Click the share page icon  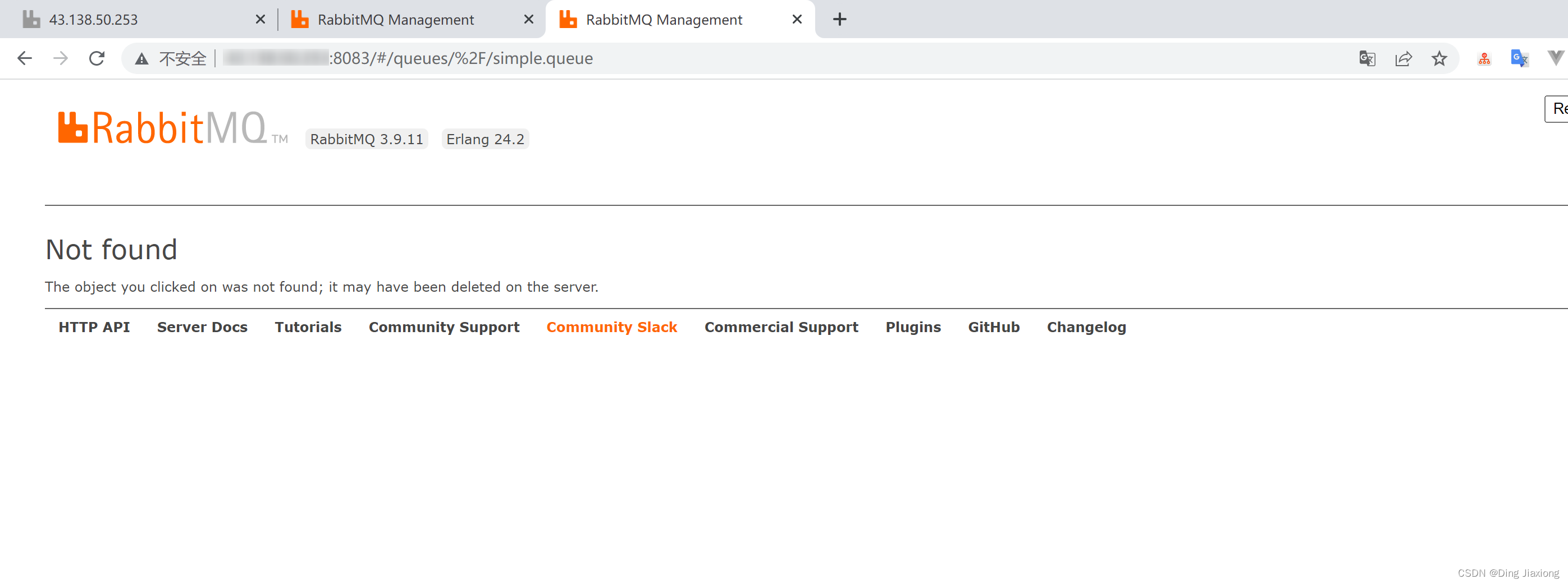(x=1404, y=58)
